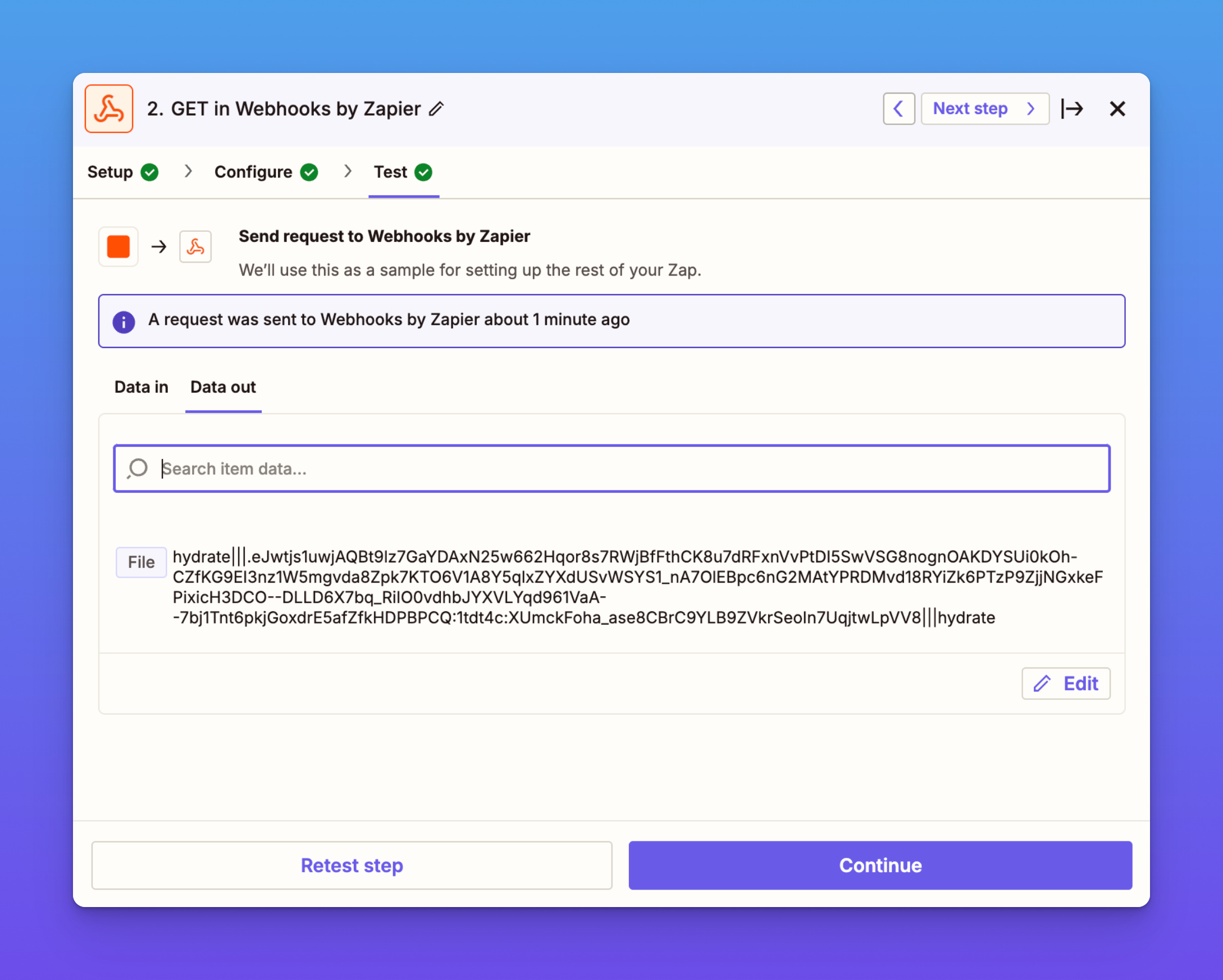Switch to the Data in tab

pyautogui.click(x=142, y=387)
